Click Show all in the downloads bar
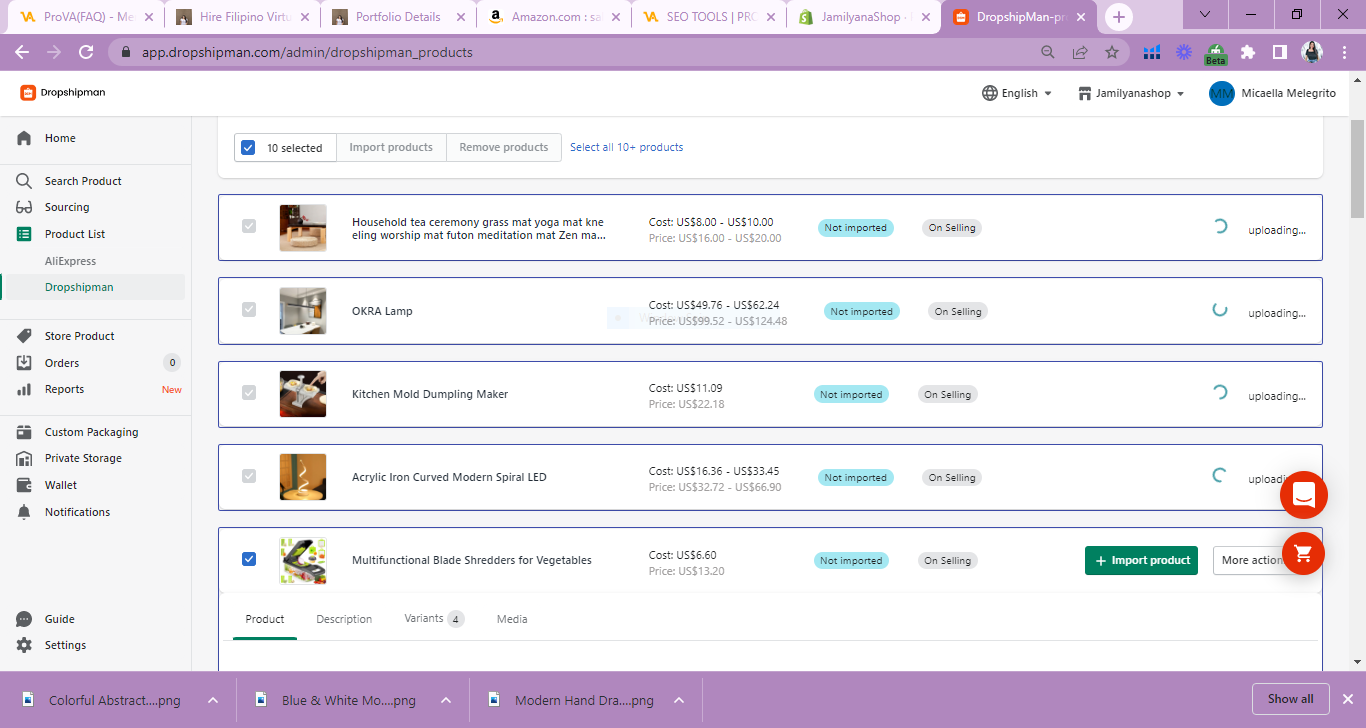This screenshot has height=728, width=1366. 1291,699
